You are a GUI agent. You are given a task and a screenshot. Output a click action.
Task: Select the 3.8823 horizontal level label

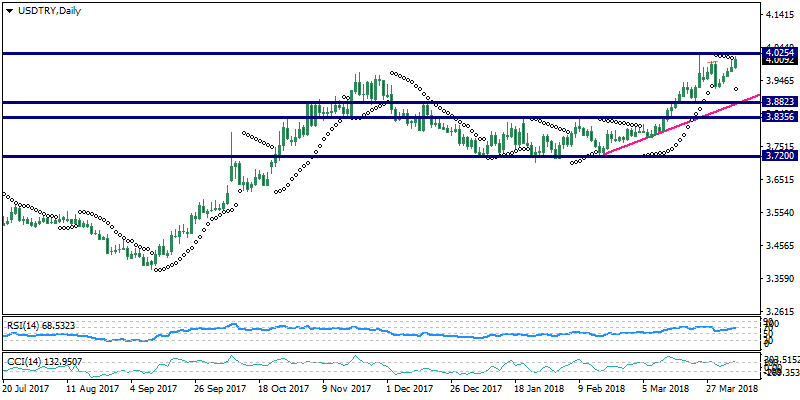778,102
